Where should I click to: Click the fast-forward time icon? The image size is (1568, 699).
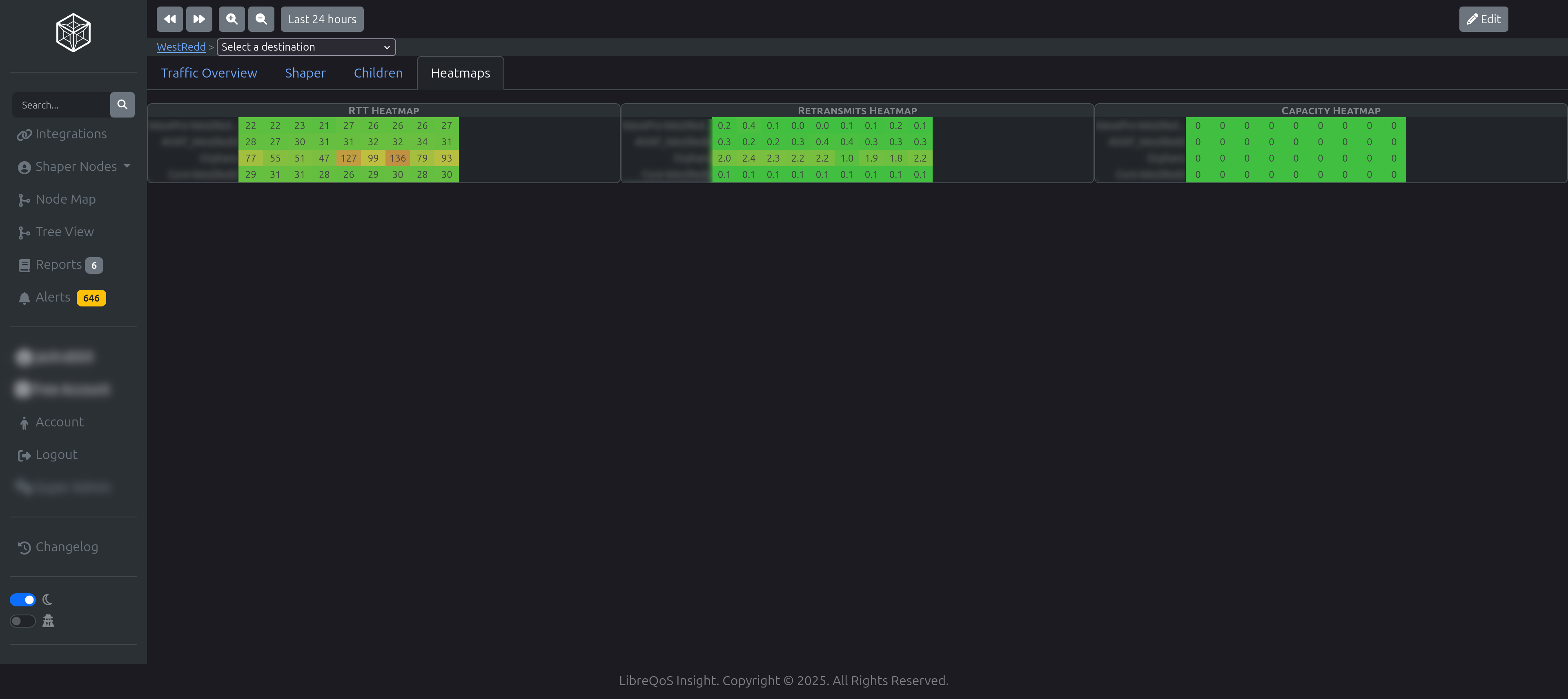[199, 19]
